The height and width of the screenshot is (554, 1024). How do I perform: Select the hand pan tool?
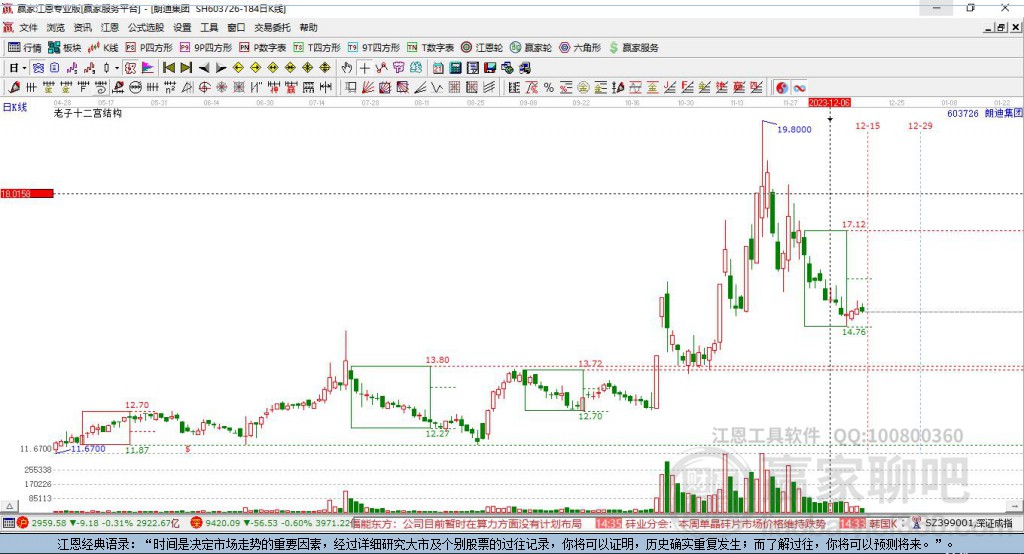346,68
